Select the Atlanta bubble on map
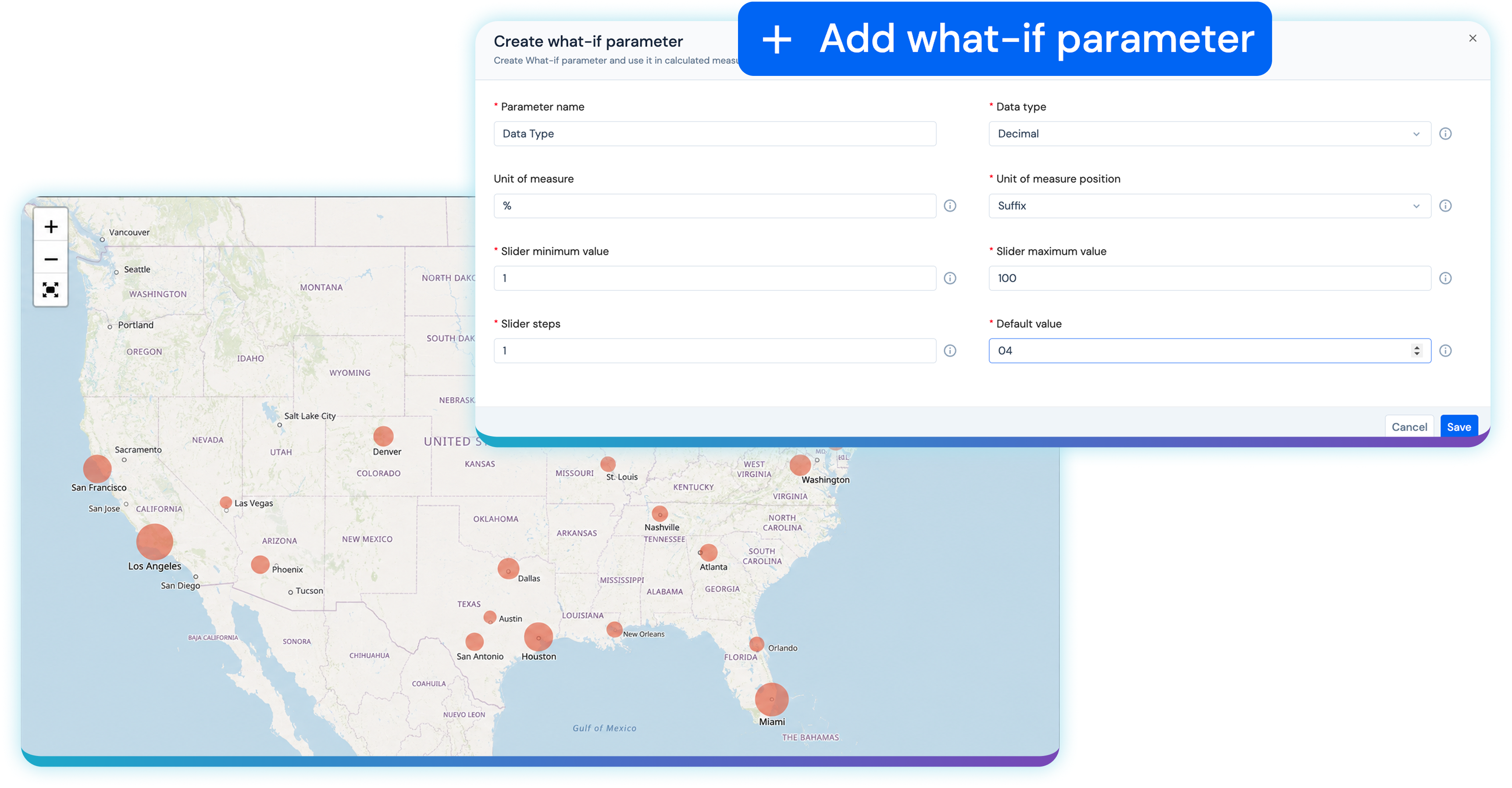Screen dimensions: 1512x788 click(709, 552)
